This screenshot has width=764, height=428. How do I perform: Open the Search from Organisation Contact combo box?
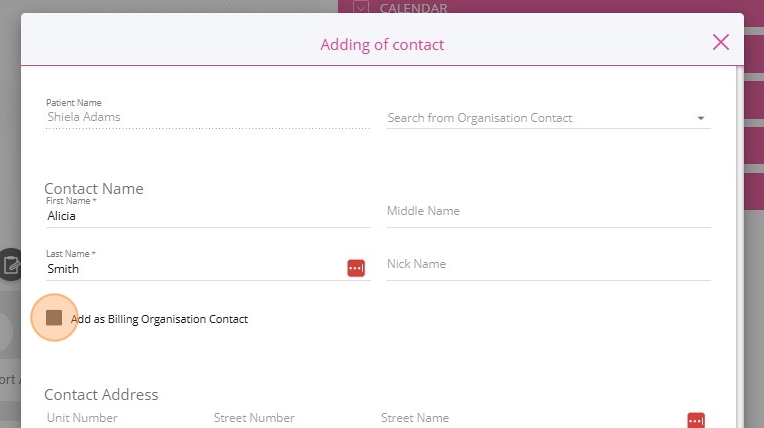(540, 118)
